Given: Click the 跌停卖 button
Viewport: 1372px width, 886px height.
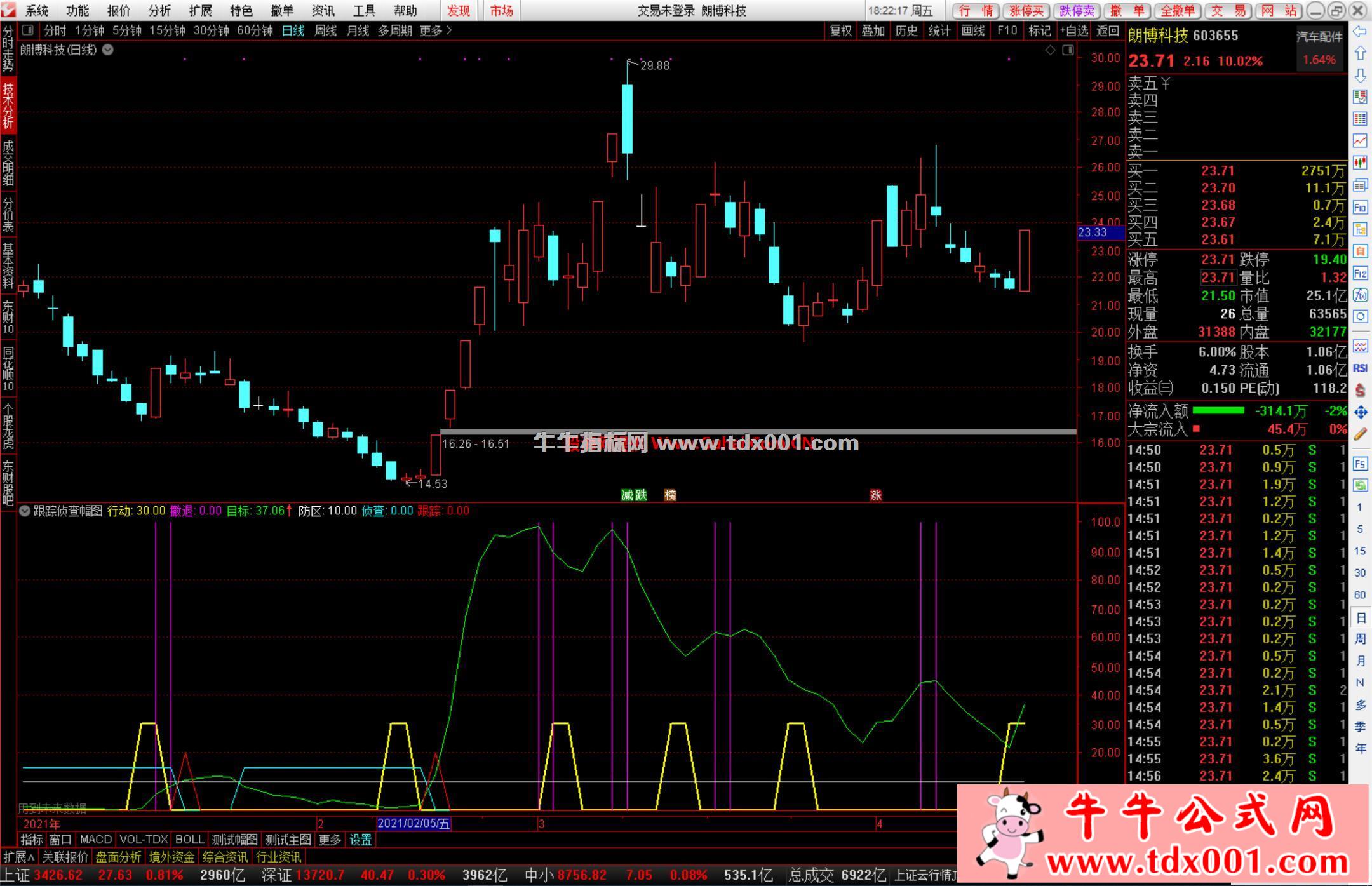Looking at the screenshot, I should click(x=1077, y=11).
